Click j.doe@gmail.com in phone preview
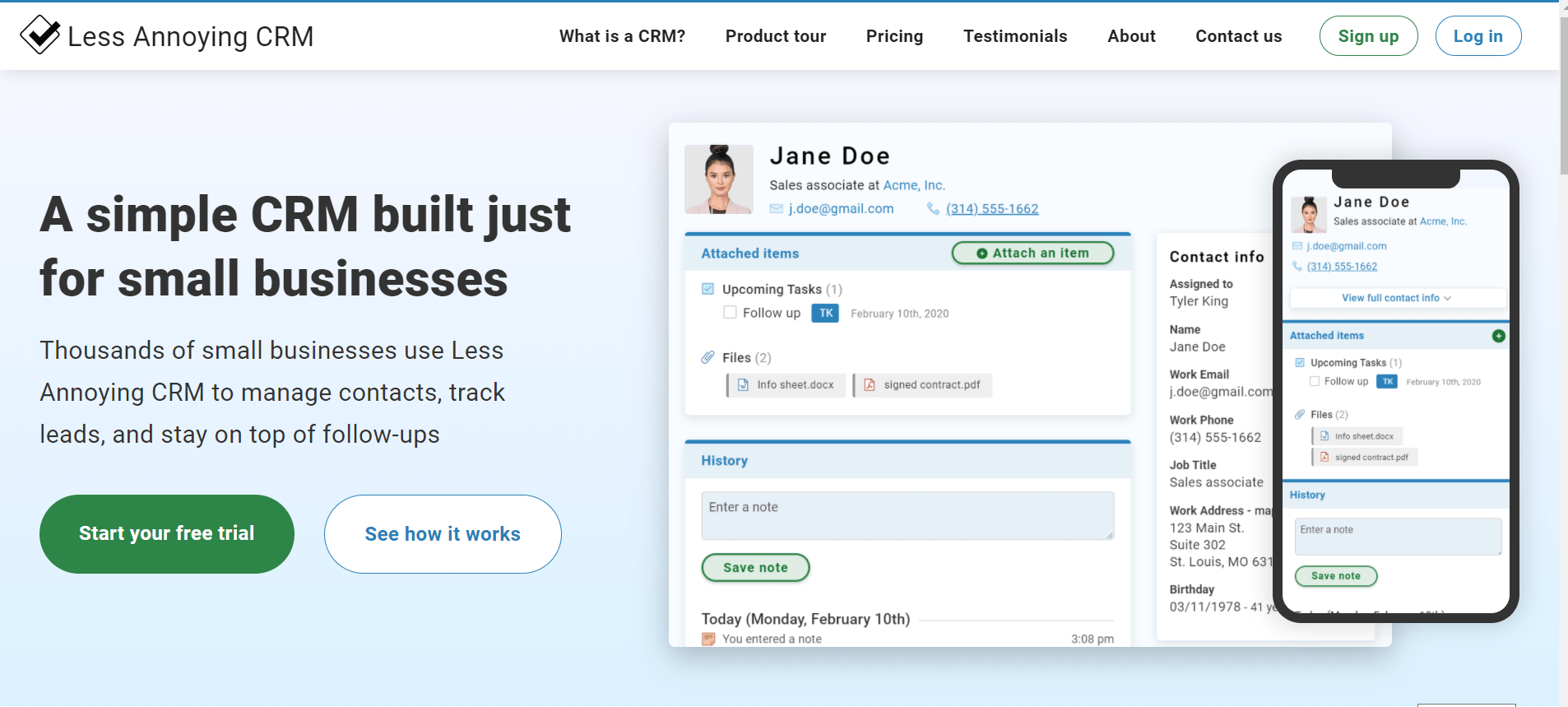This screenshot has height=707, width=1568. coord(1347,246)
